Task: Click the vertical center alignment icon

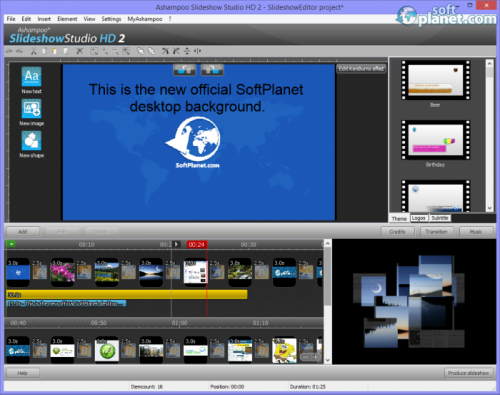Action: point(187,51)
